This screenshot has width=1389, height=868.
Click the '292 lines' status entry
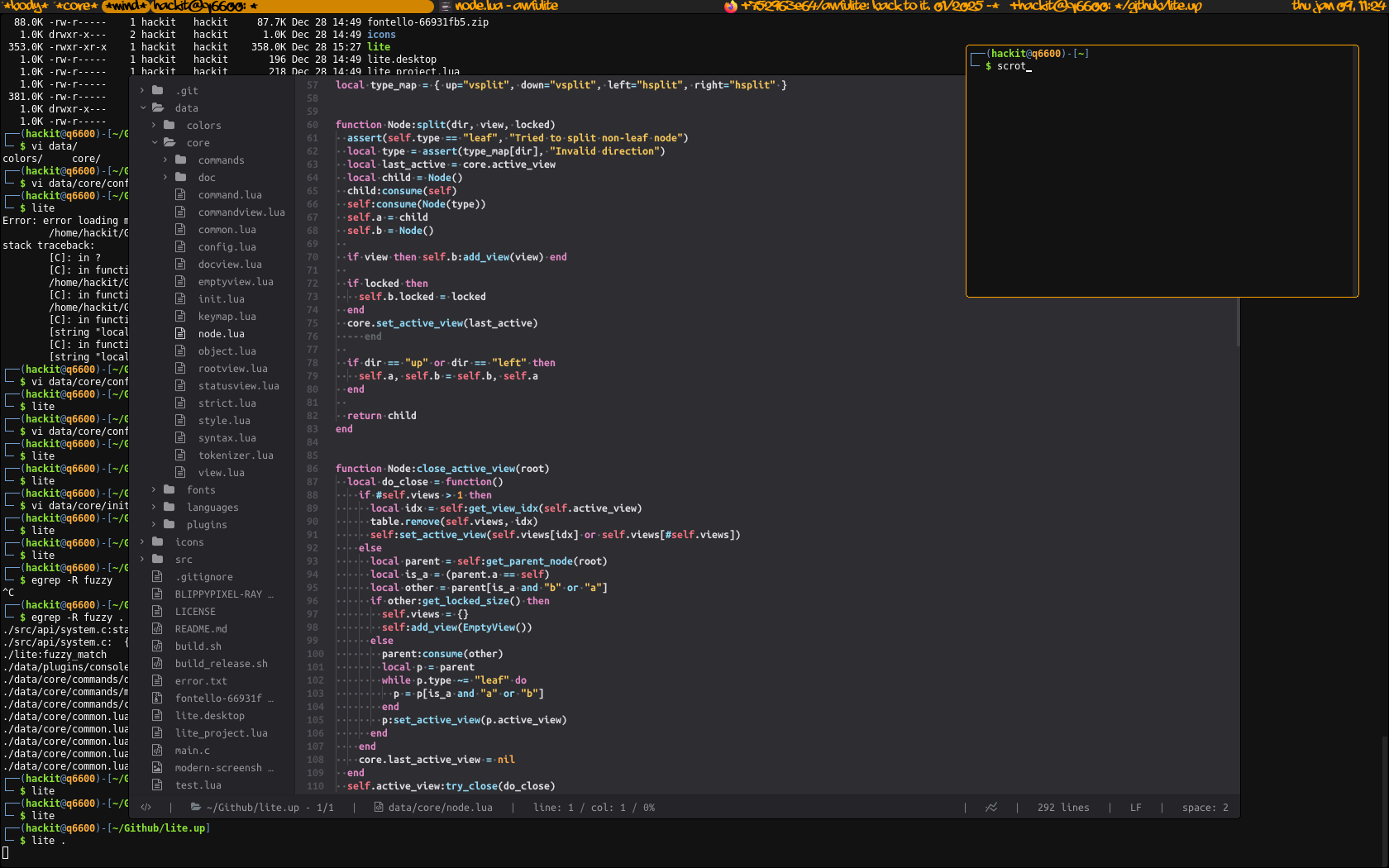tap(1063, 808)
